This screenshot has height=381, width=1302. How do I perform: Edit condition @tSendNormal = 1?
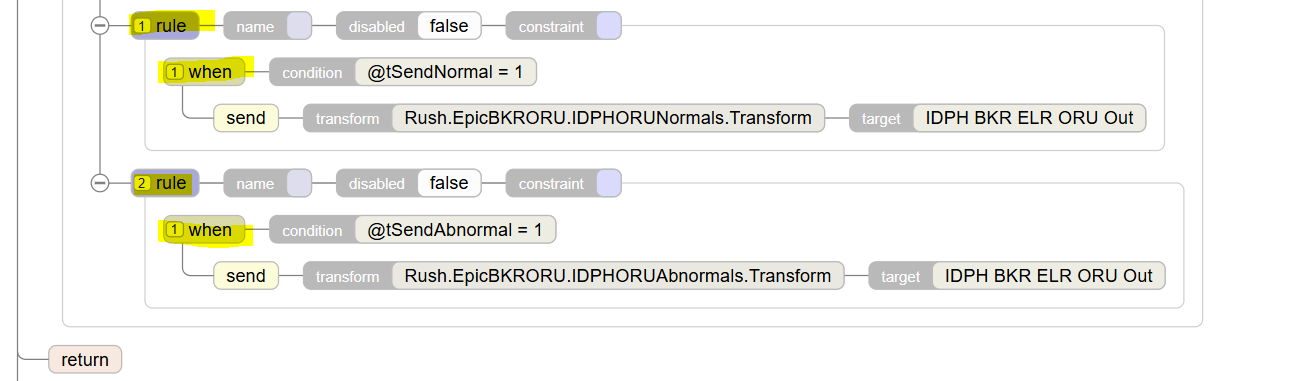coord(446,72)
